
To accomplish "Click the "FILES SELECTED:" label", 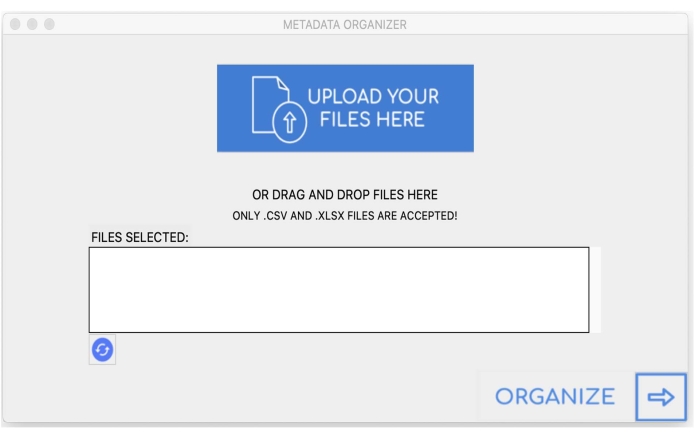I will click(139, 238).
